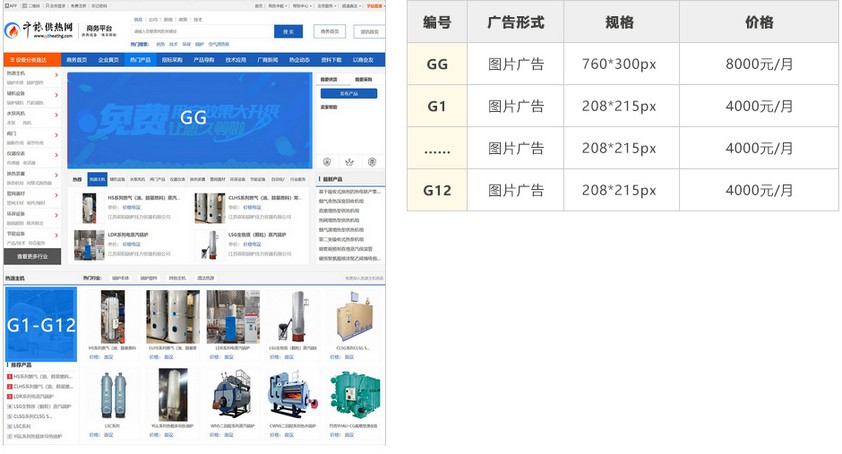Click the 发布产品 blue button
The height and width of the screenshot is (454, 842).
tap(349, 93)
